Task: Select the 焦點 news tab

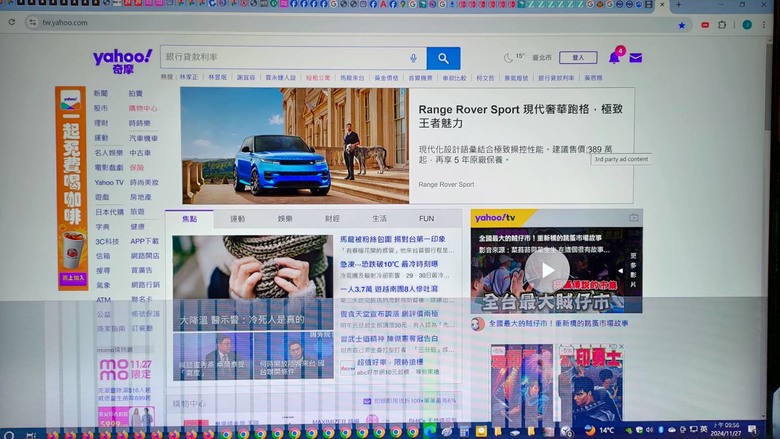Action: click(189, 219)
